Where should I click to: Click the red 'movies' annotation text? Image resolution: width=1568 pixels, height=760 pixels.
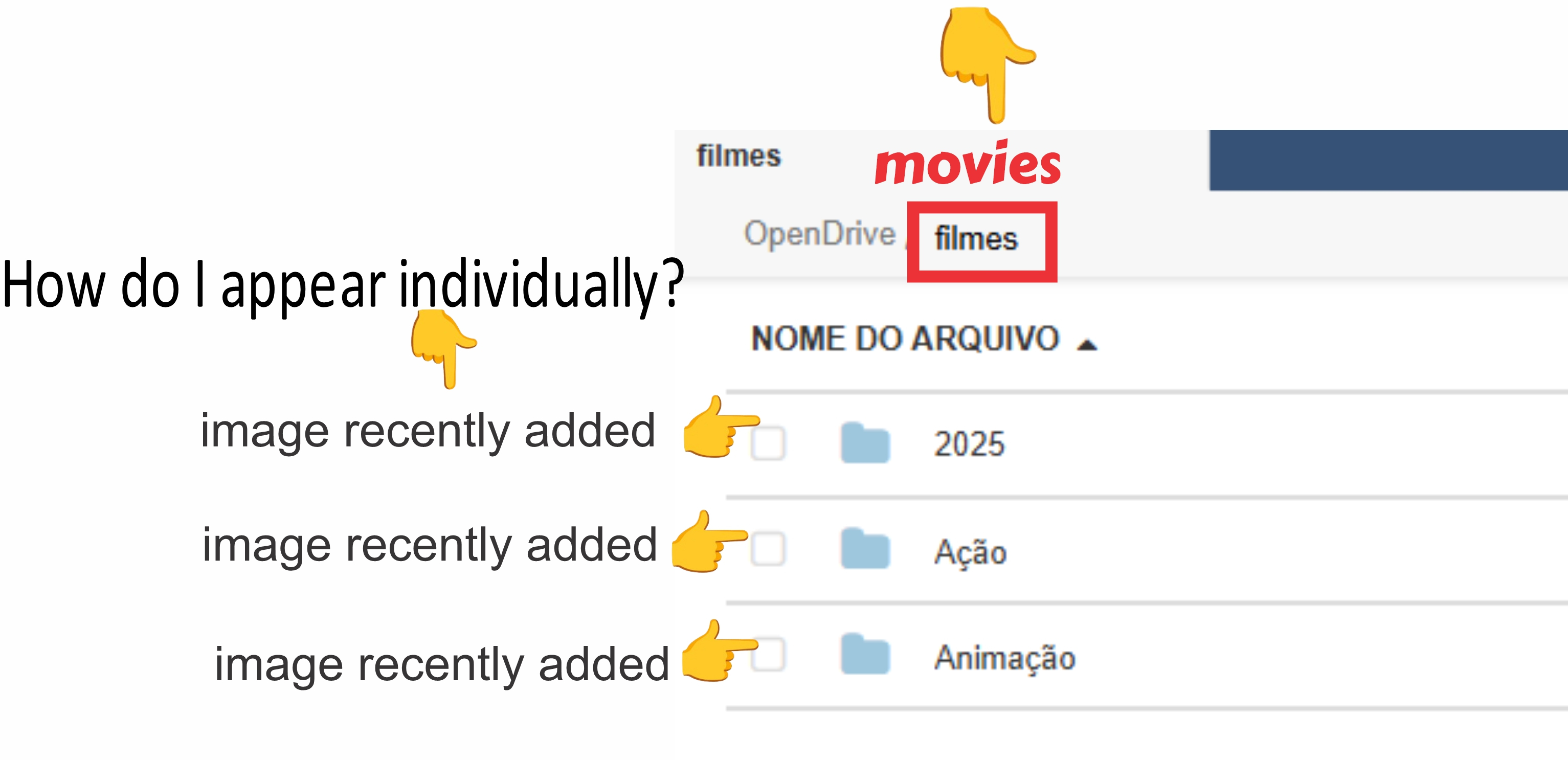(967, 164)
